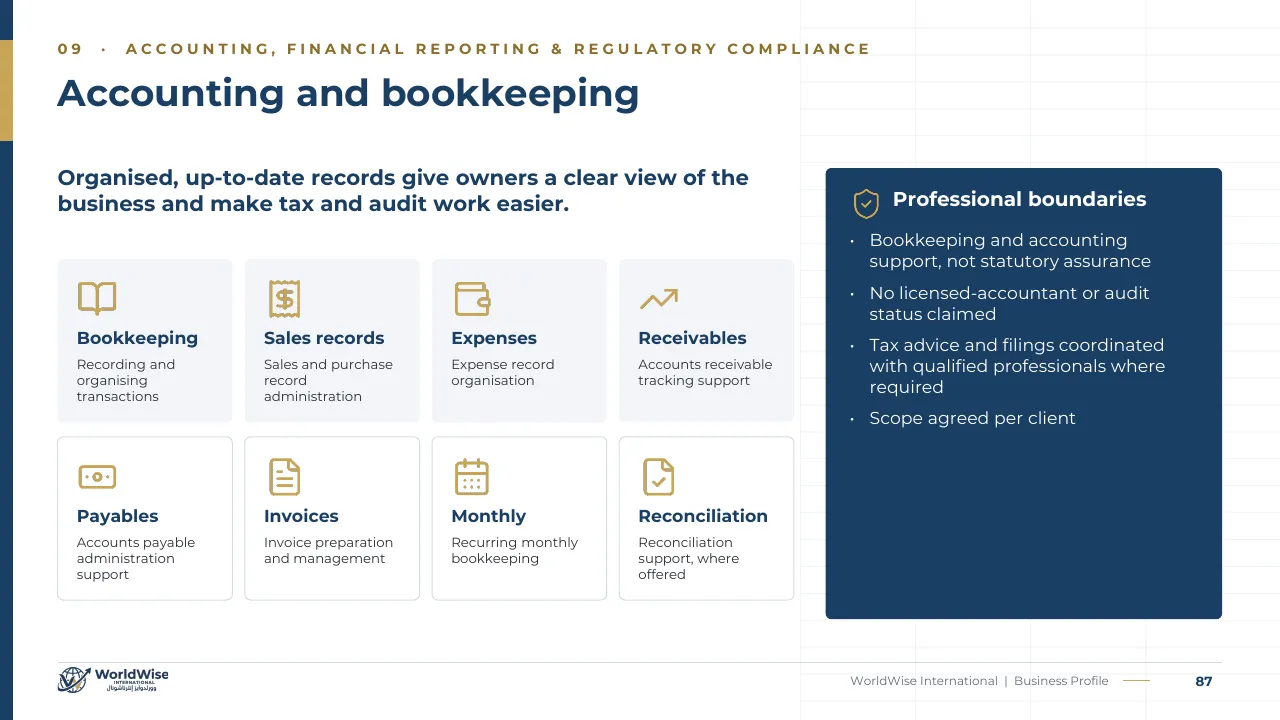
Task: Click the text "Accounts receivable tracking support"
Action: coord(705,372)
